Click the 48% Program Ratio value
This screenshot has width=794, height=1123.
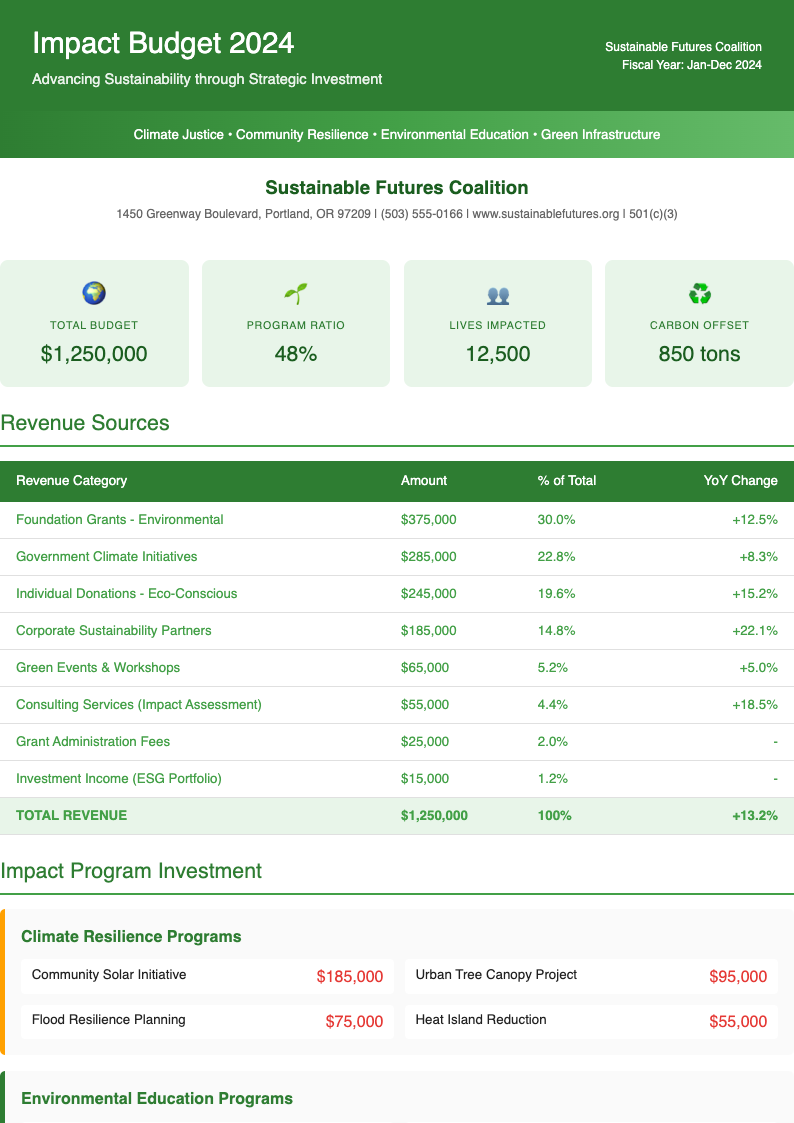[296, 354]
